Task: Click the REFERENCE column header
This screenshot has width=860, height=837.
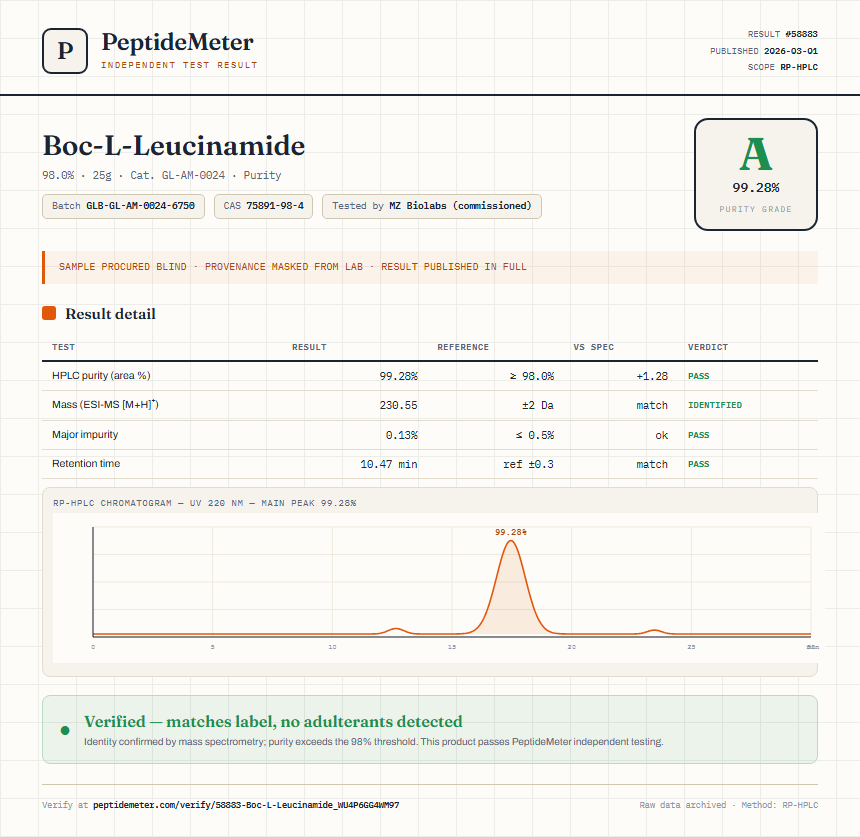Action: 463,347
